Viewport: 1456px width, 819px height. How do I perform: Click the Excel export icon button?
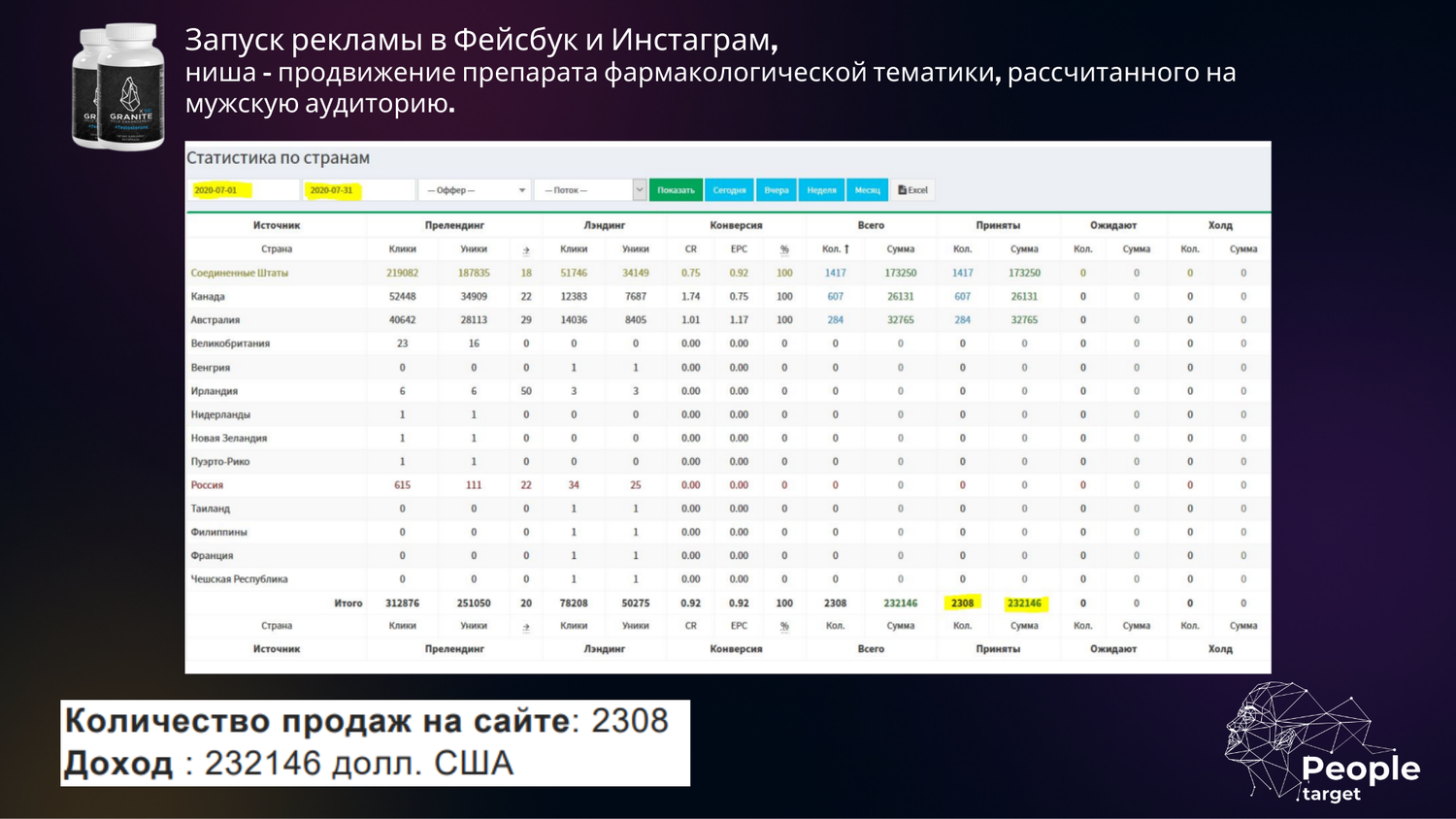point(912,190)
